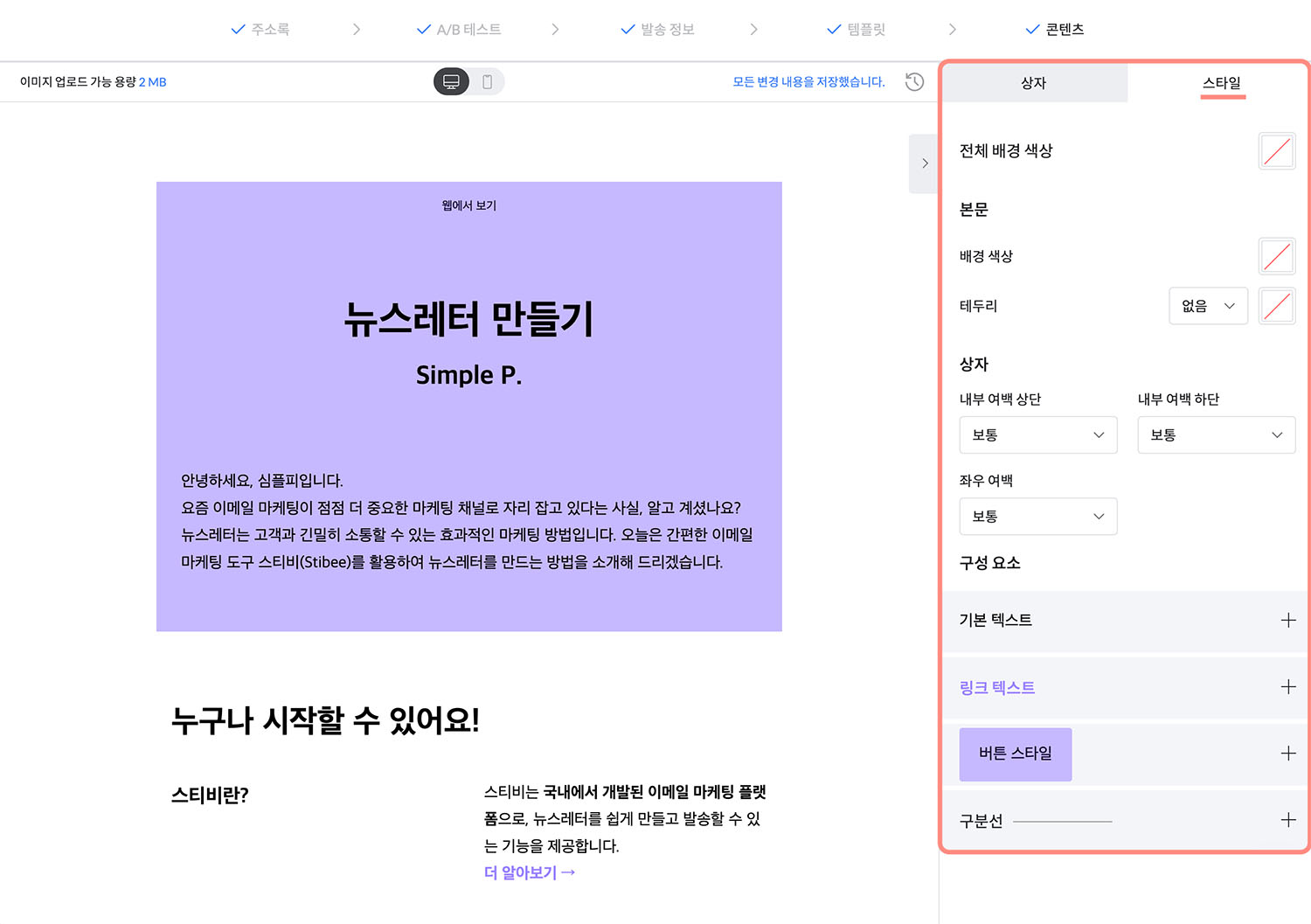Select 누구나 시작할 수 있어요! heading
The width and height of the screenshot is (1311, 924).
(x=325, y=720)
